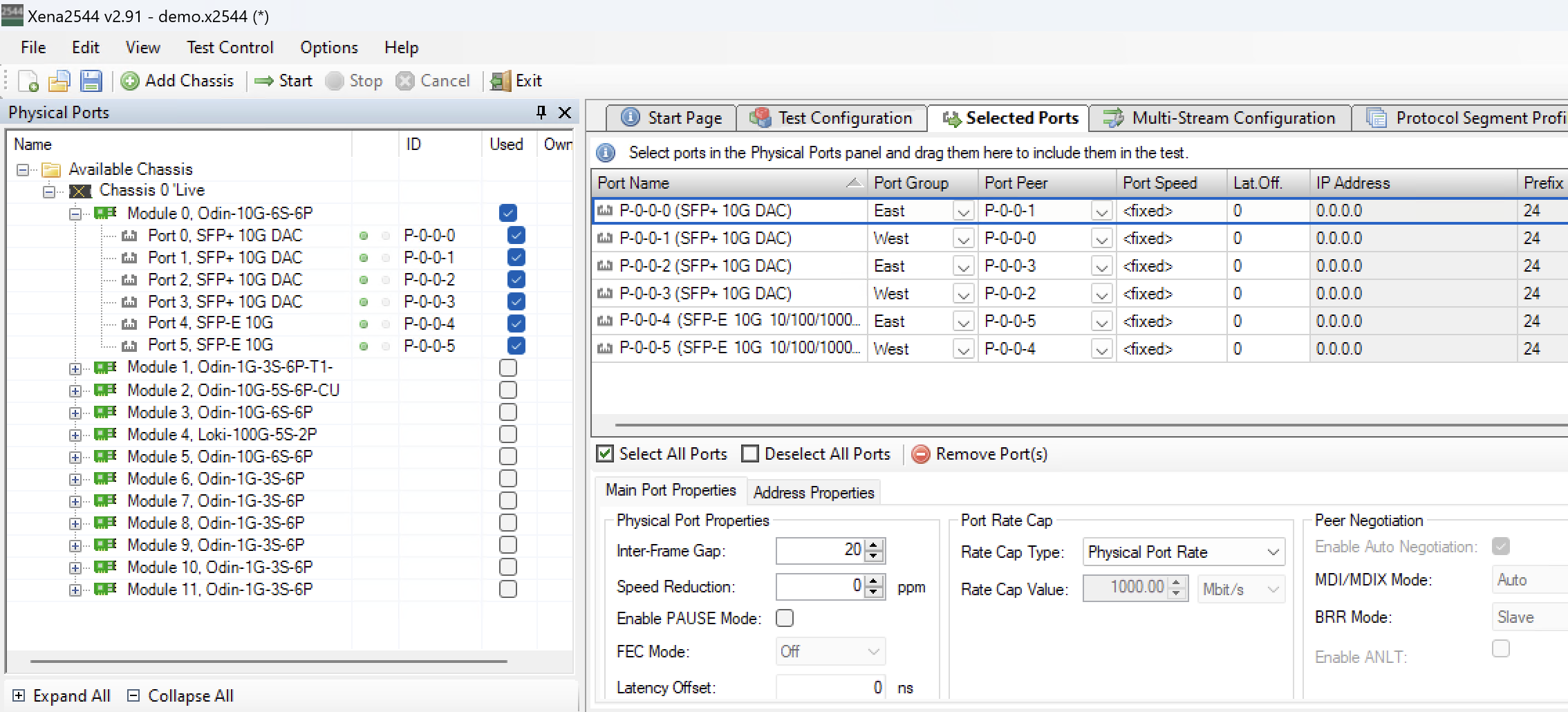This screenshot has height=712, width=1568.
Task: Expand Module 5 tree node
Action: click(75, 457)
